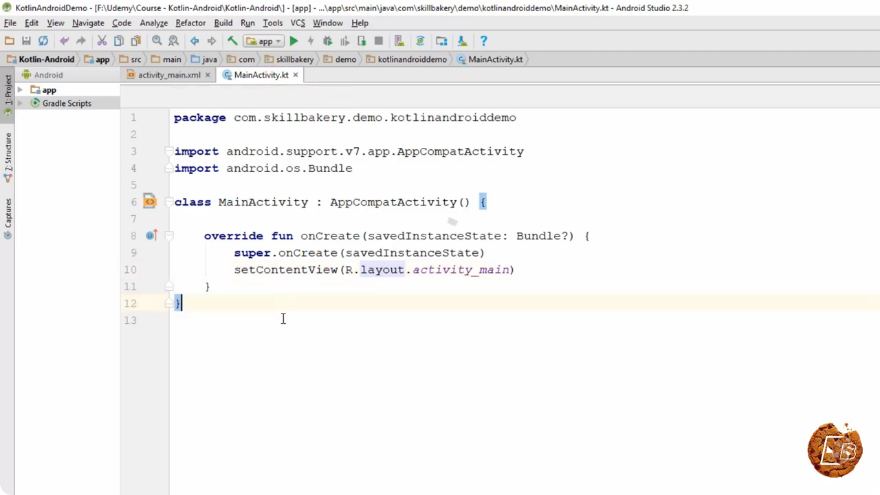Click the skillbakery breadcrumb folder
The height and width of the screenshot is (495, 880).
coord(289,59)
